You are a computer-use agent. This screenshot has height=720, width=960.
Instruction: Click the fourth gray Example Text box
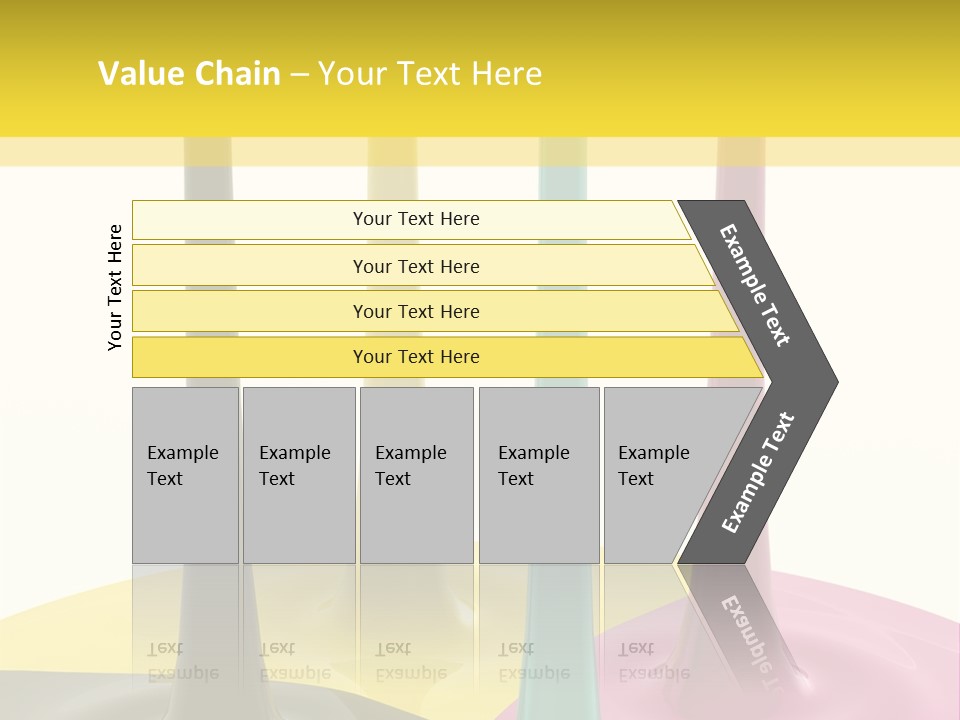pyautogui.click(x=538, y=475)
